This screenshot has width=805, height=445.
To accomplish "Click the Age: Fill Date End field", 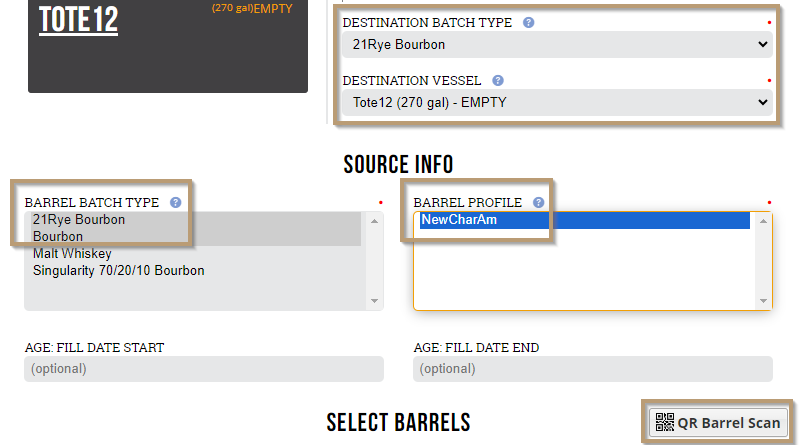I will (x=592, y=369).
